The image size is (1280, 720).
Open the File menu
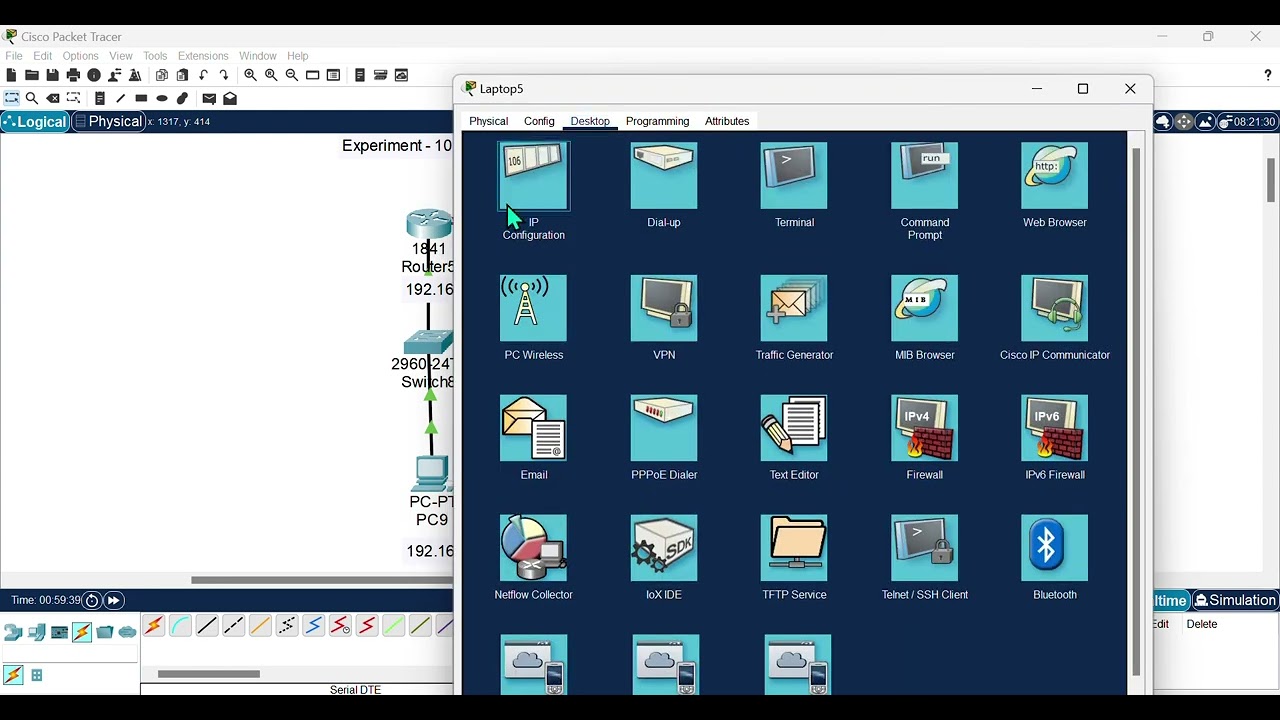[x=14, y=56]
